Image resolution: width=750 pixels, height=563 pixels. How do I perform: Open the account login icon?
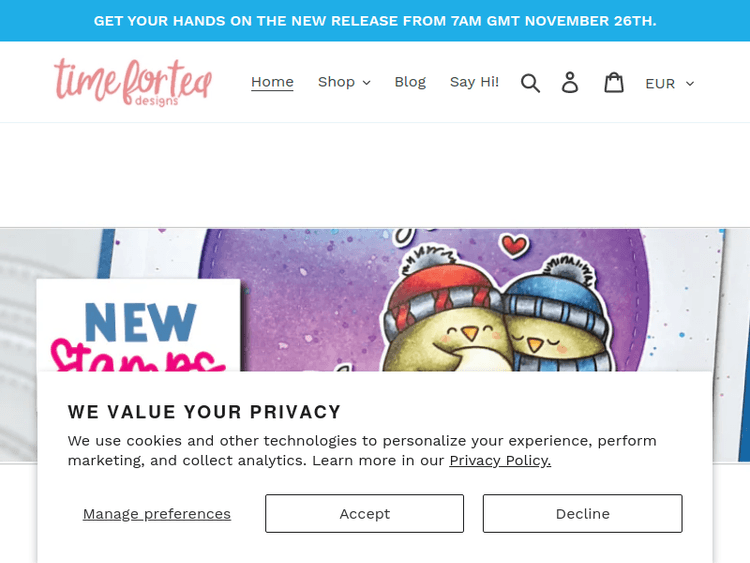pos(570,83)
